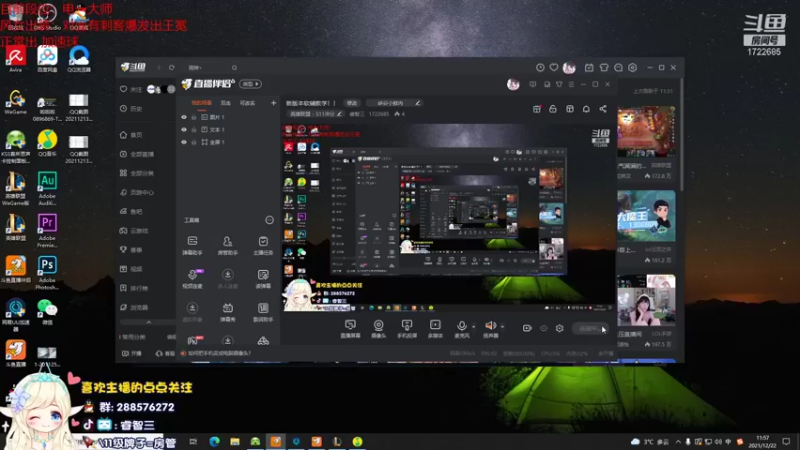Add phone screen cast source (手机投屏)

click(407, 329)
